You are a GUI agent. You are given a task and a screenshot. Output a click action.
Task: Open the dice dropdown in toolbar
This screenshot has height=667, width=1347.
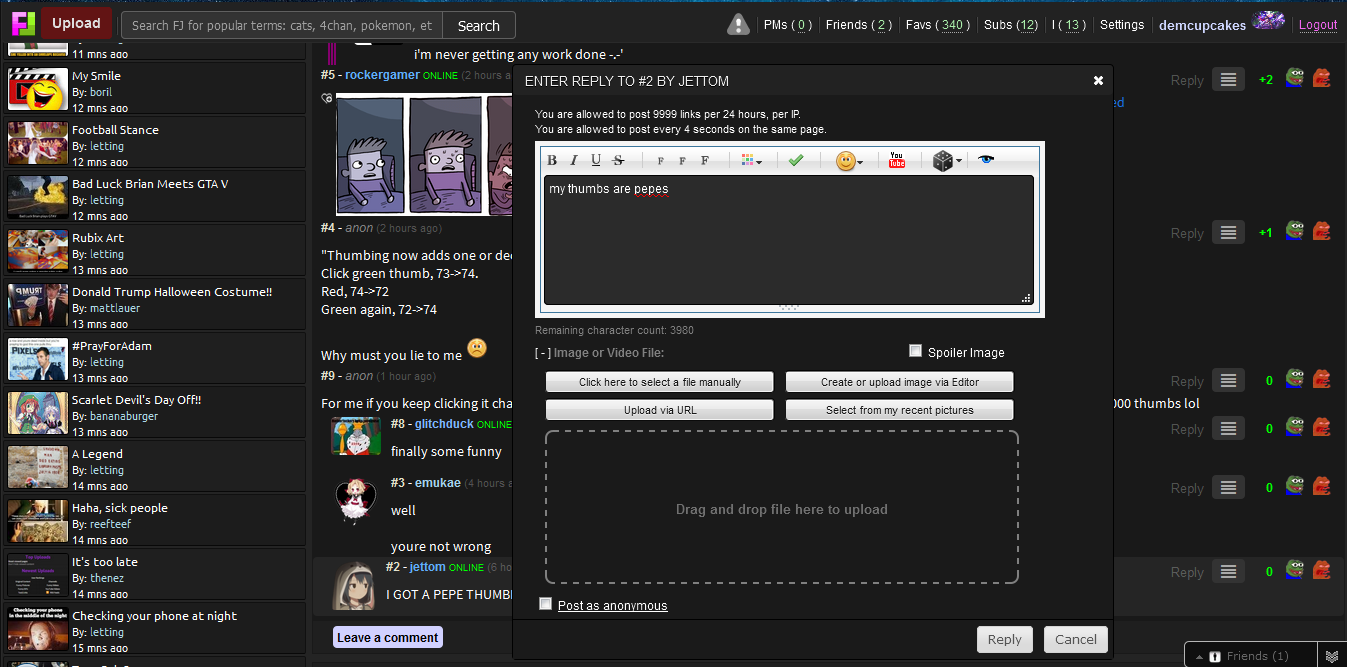pos(946,161)
